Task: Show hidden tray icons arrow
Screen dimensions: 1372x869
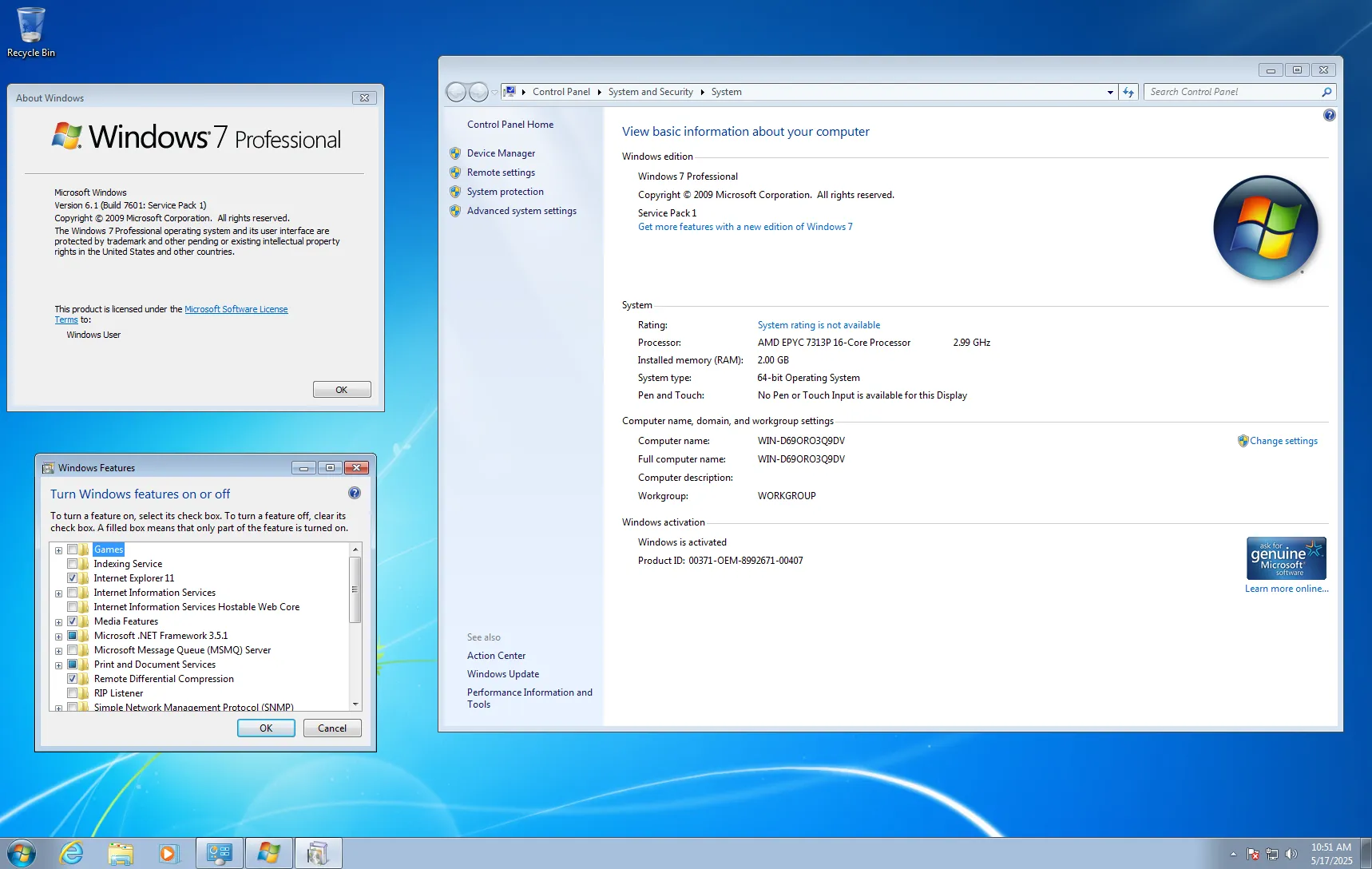Action: point(1234,854)
